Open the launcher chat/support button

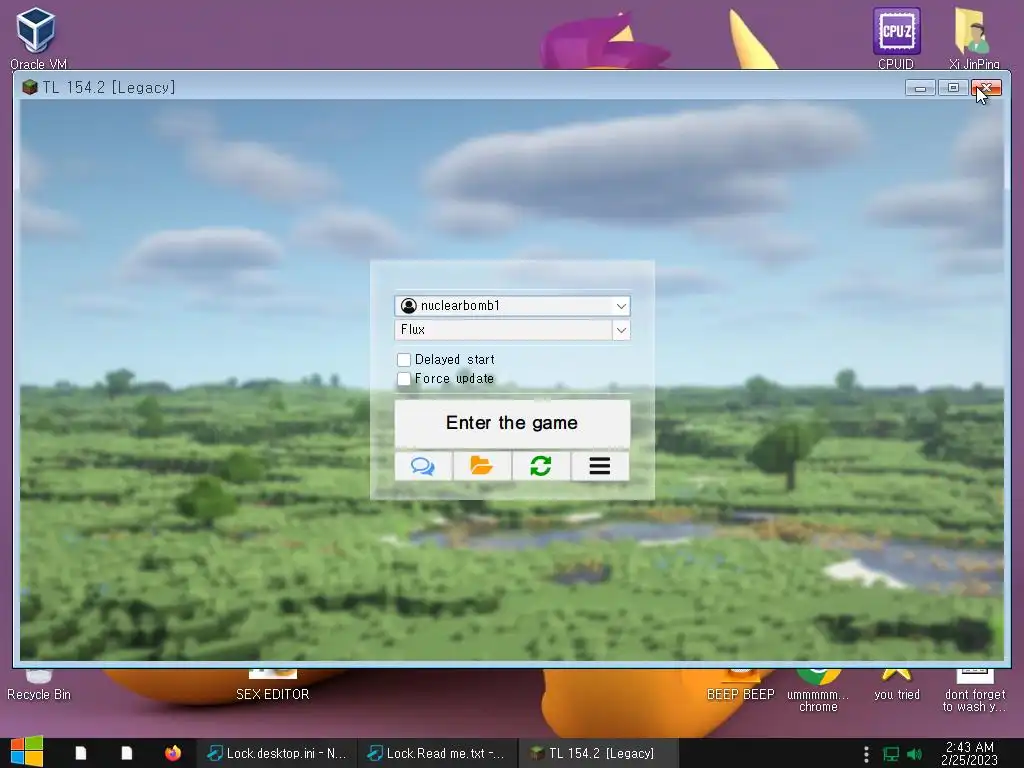(423, 466)
